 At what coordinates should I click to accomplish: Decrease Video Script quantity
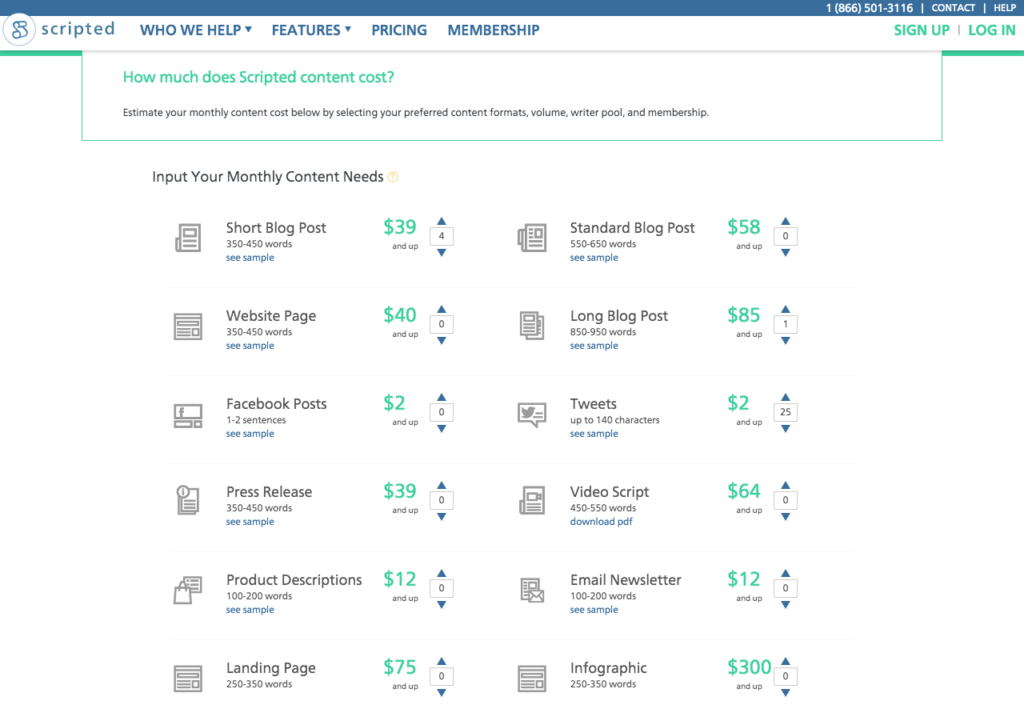coord(786,517)
